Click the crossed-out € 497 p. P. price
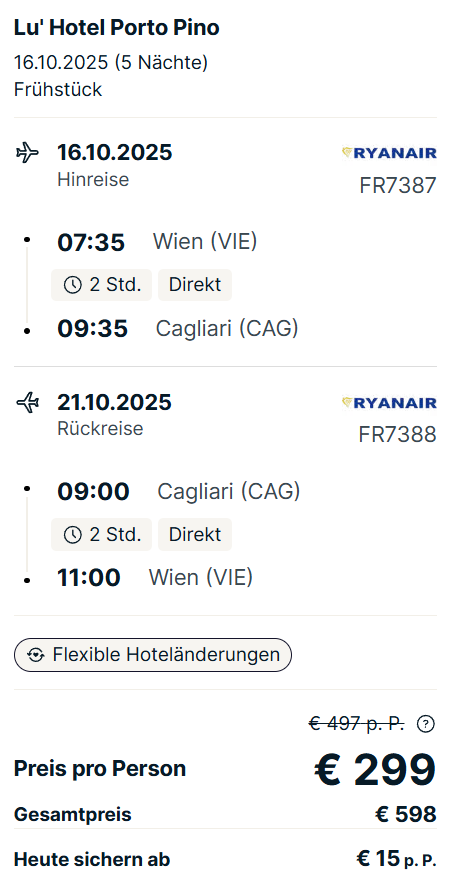 point(356,723)
